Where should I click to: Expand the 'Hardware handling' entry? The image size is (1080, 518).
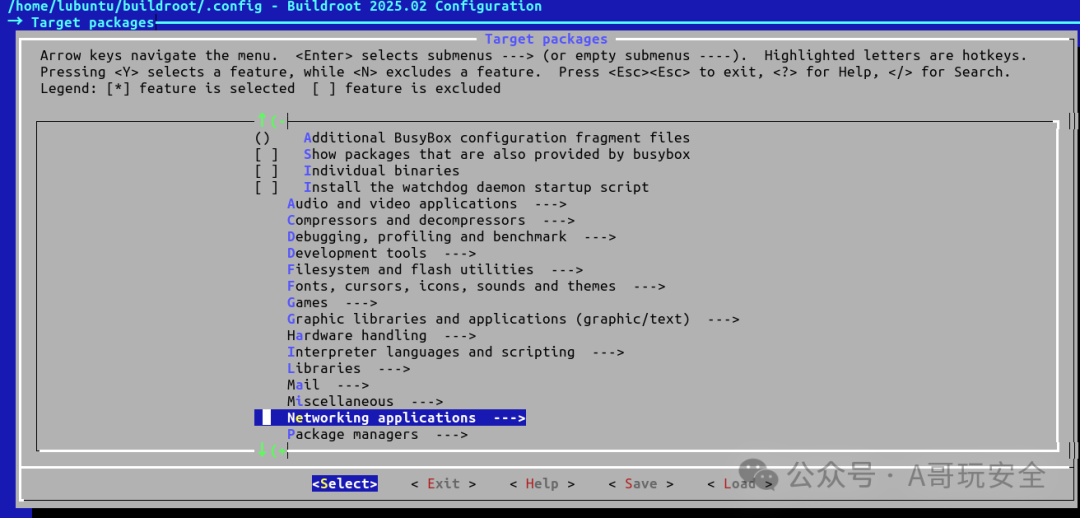tap(382, 335)
